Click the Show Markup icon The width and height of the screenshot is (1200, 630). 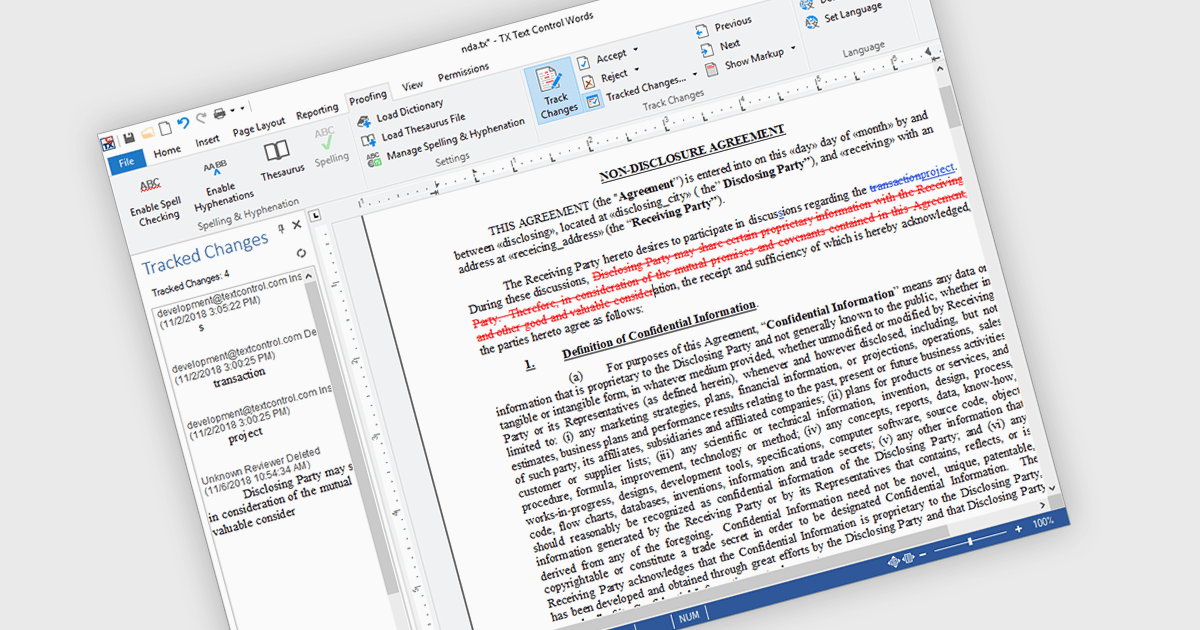pos(711,69)
